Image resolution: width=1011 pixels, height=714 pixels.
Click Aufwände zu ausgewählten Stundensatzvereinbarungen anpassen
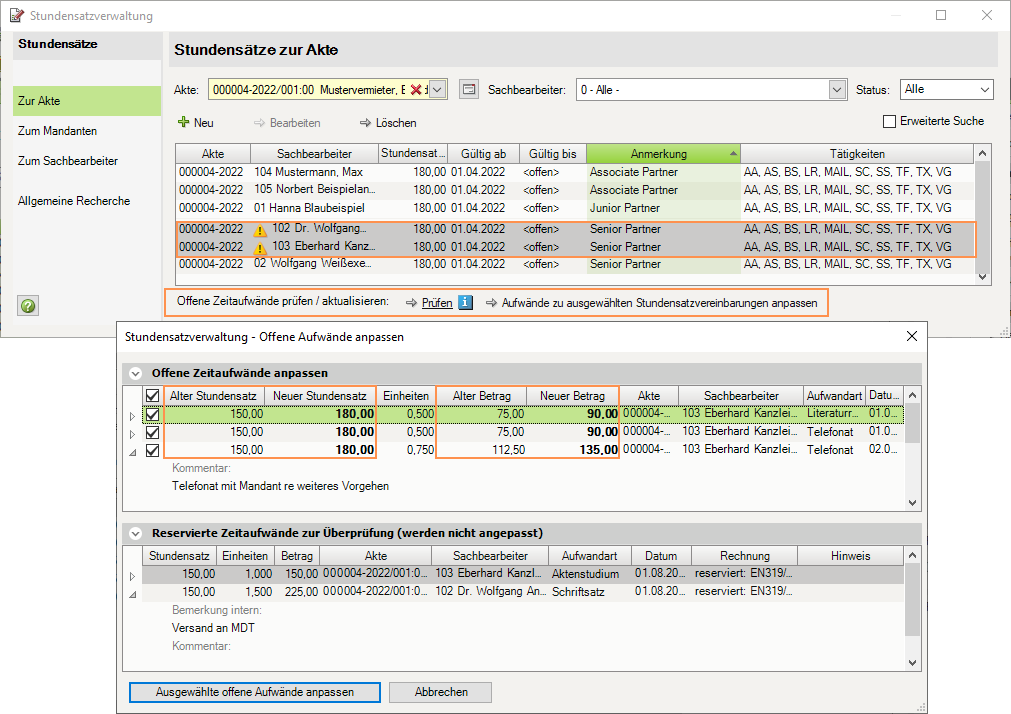point(652,302)
